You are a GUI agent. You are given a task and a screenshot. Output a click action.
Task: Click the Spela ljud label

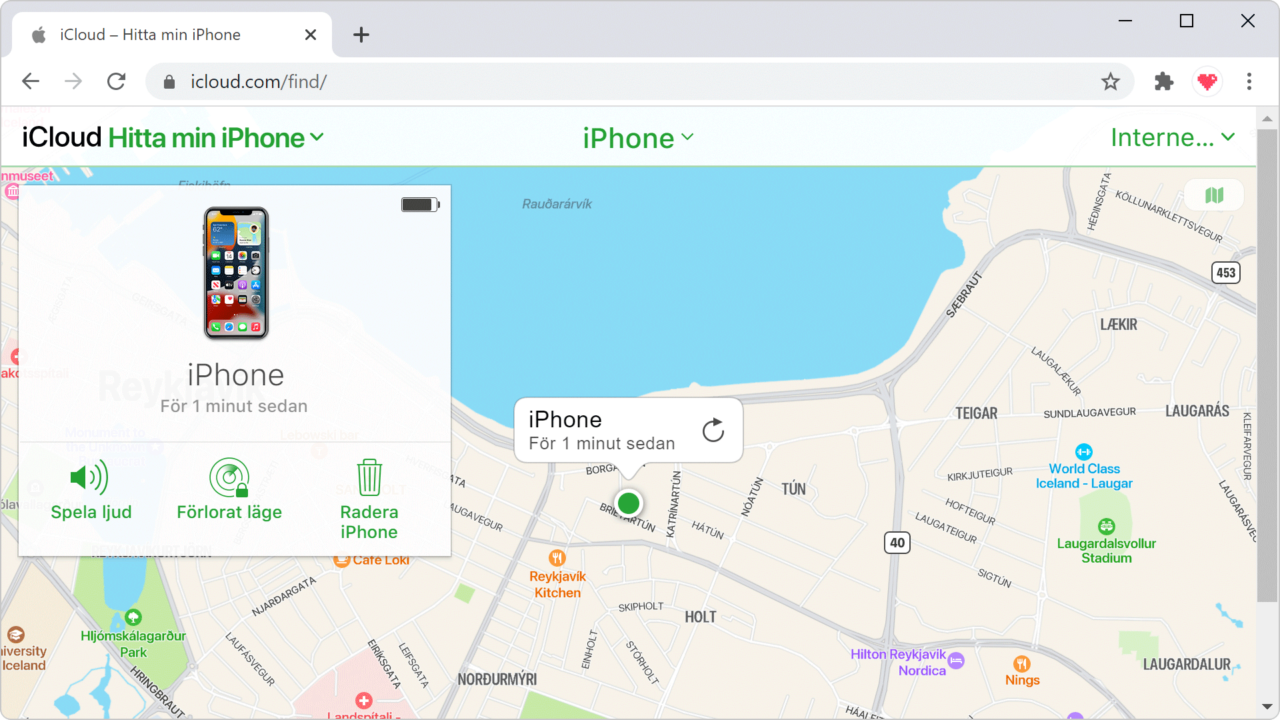click(x=91, y=512)
